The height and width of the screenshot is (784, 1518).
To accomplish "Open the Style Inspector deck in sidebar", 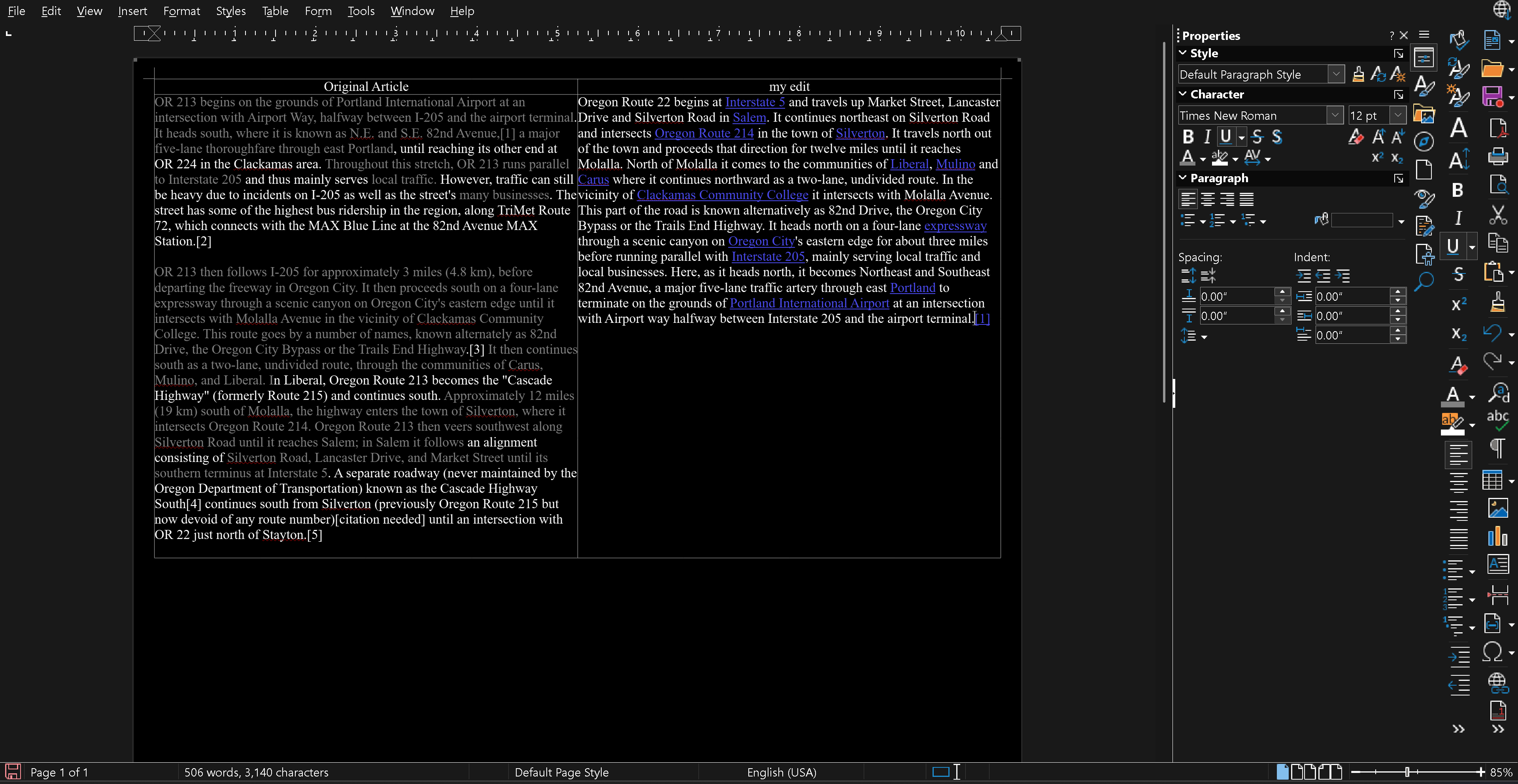I will tap(1424, 198).
